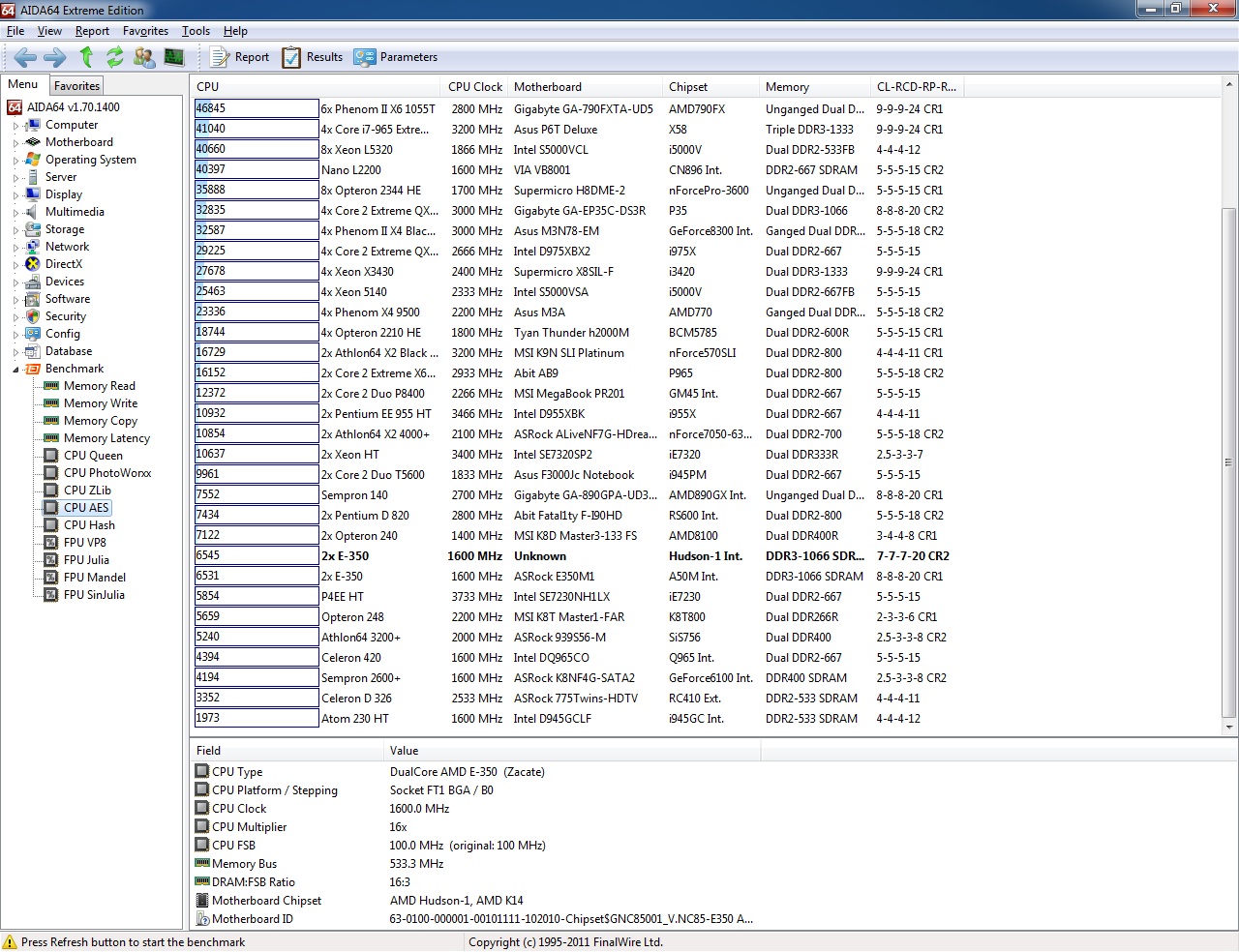This screenshot has width=1239, height=952.
Task: Expand the Multimedia tree node
Action: (15, 213)
